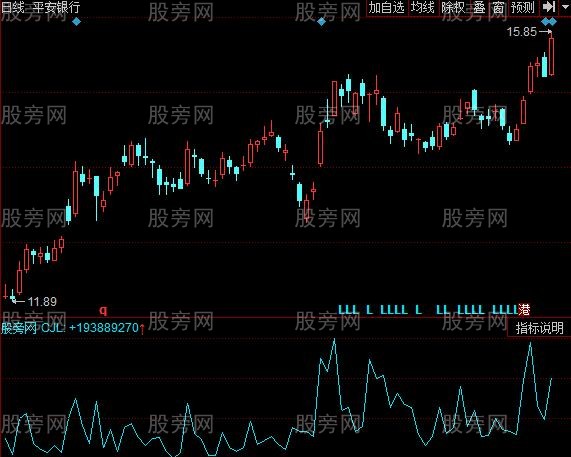Image resolution: width=571 pixels, height=457 pixels.
Task: Click the blue diamond marker nearest 平安银行 title
Action: click(x=76, y=22)
